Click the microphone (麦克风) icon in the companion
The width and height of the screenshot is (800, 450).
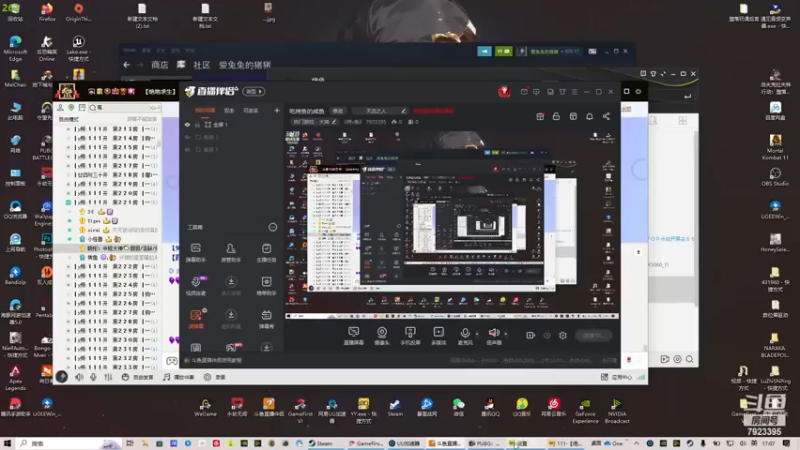465,333
